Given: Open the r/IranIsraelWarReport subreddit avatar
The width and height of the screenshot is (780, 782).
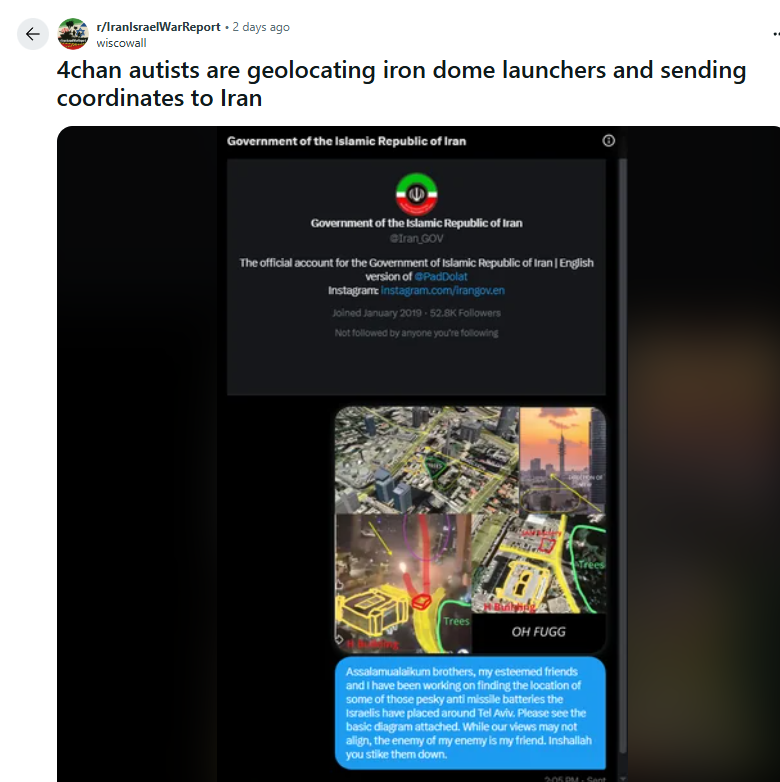Looking at the screenshot, I should pos(73,34).
